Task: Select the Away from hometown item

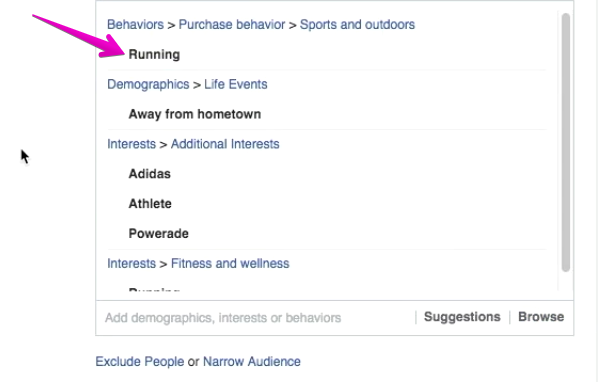Action: (195, 114)
